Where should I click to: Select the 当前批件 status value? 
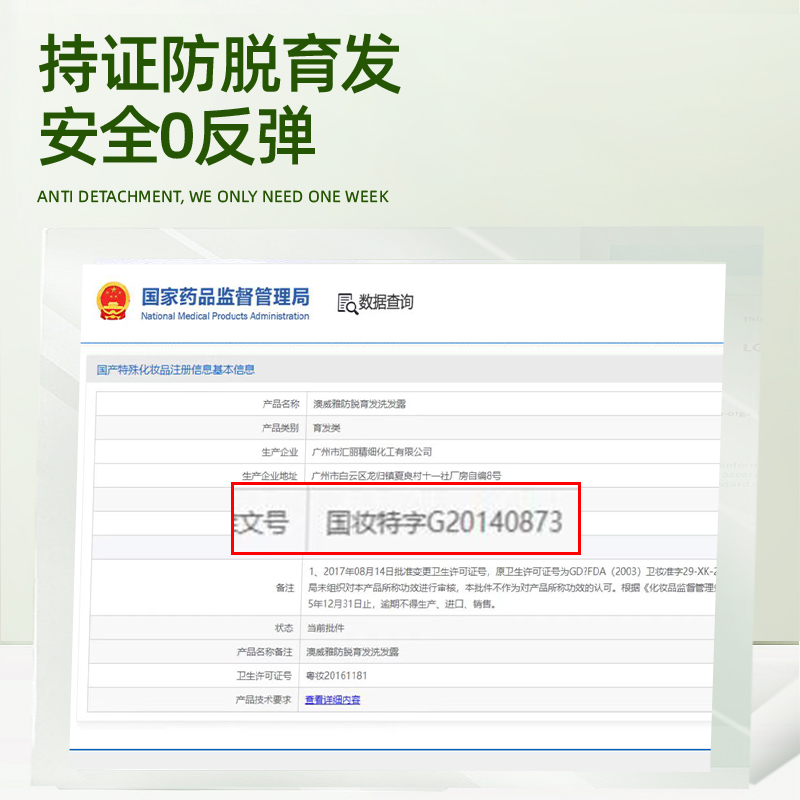click(x=326, y=628)
